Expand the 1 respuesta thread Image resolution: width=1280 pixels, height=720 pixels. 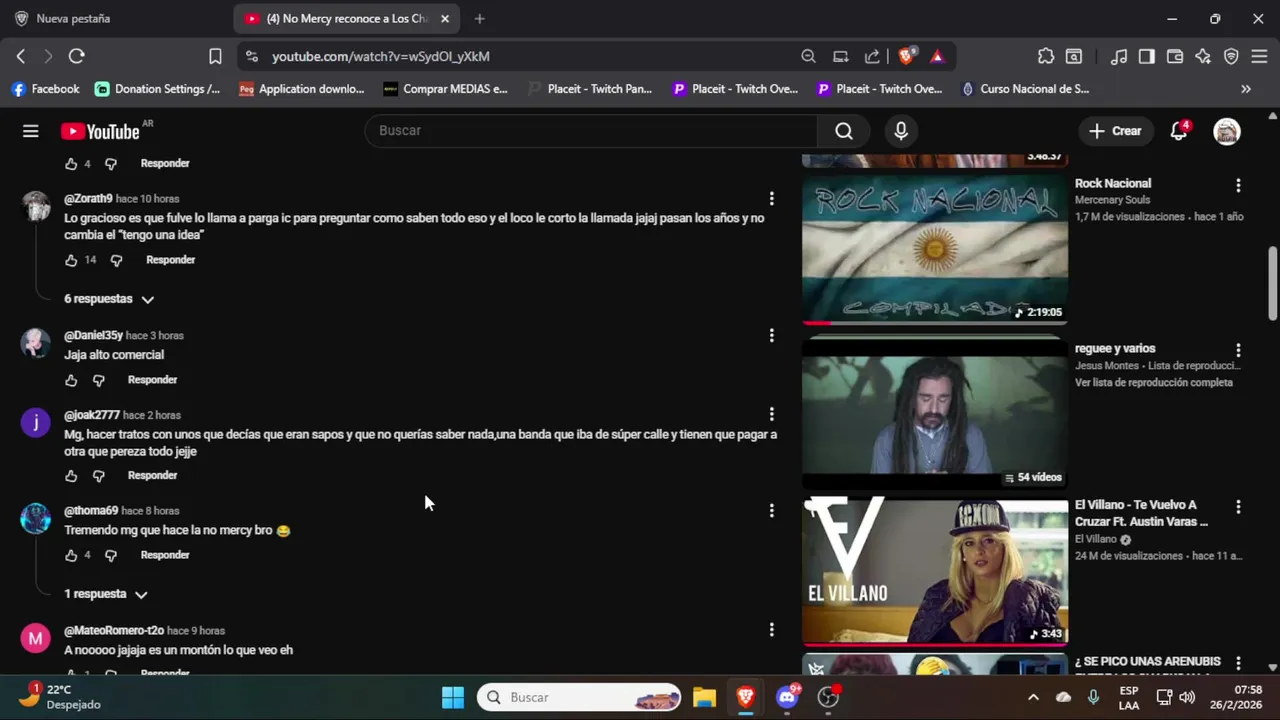click(x=106, y=594)
